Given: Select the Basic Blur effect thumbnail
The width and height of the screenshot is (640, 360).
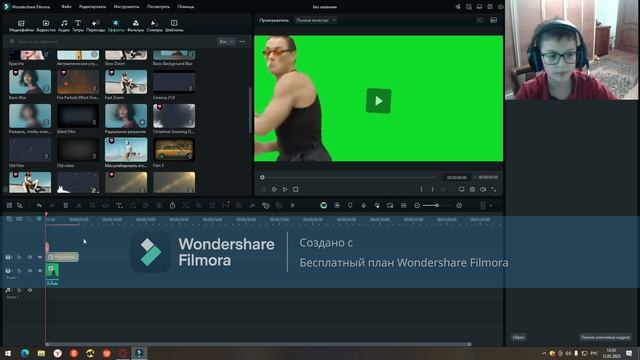Looking at the screenshot, I should (30, 82).
